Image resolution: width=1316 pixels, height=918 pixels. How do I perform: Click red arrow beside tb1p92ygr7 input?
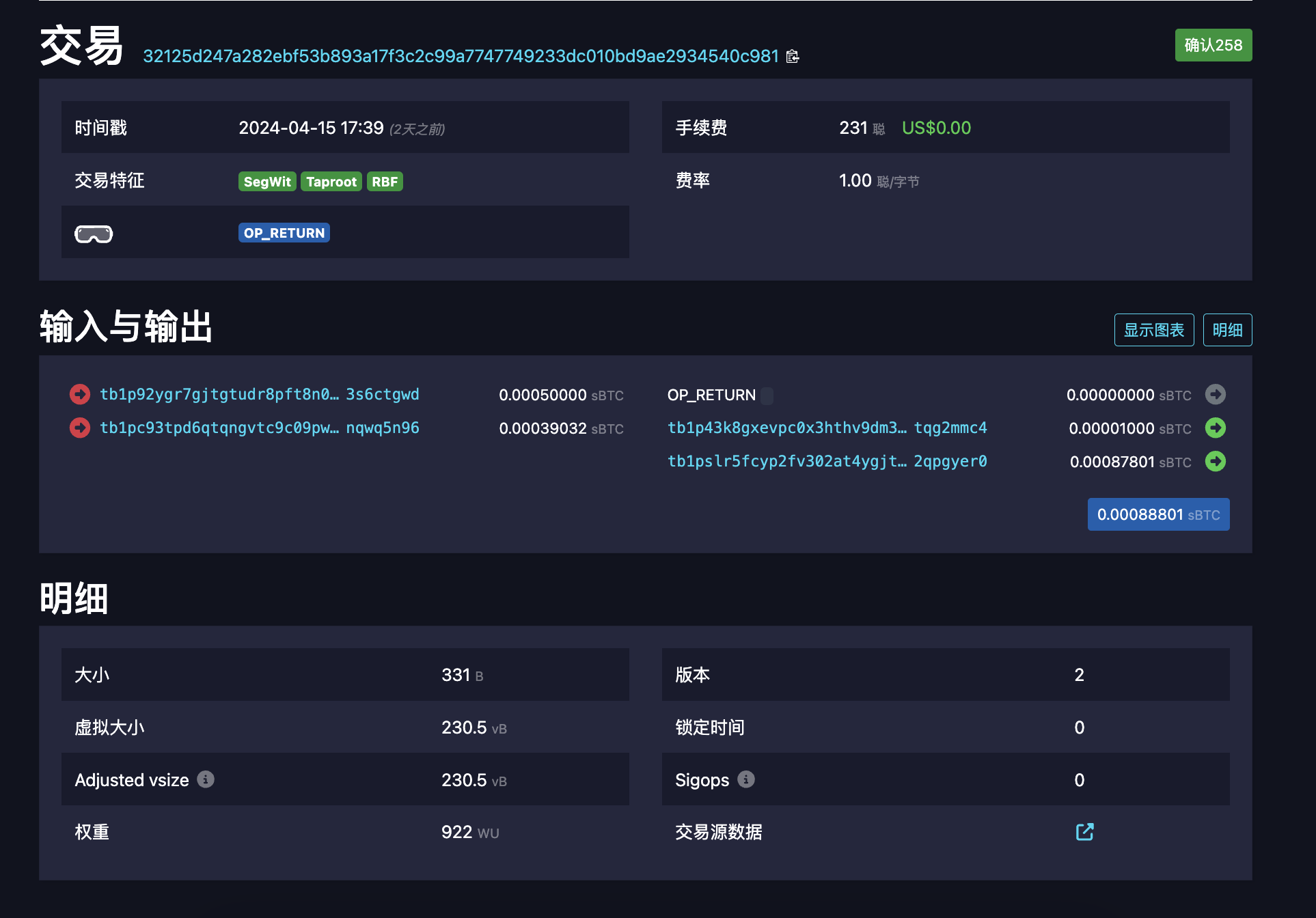[x=80, y=394]
